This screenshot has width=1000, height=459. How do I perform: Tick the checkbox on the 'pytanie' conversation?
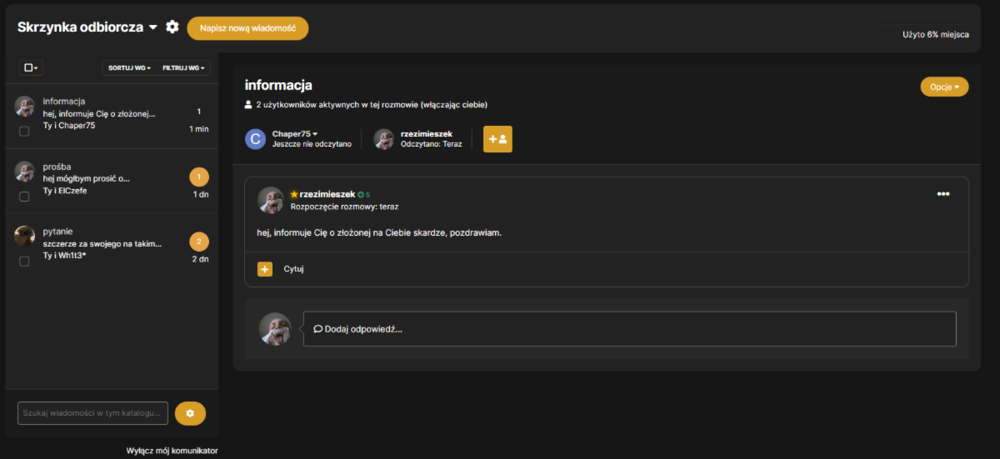[x=24, y=261]
